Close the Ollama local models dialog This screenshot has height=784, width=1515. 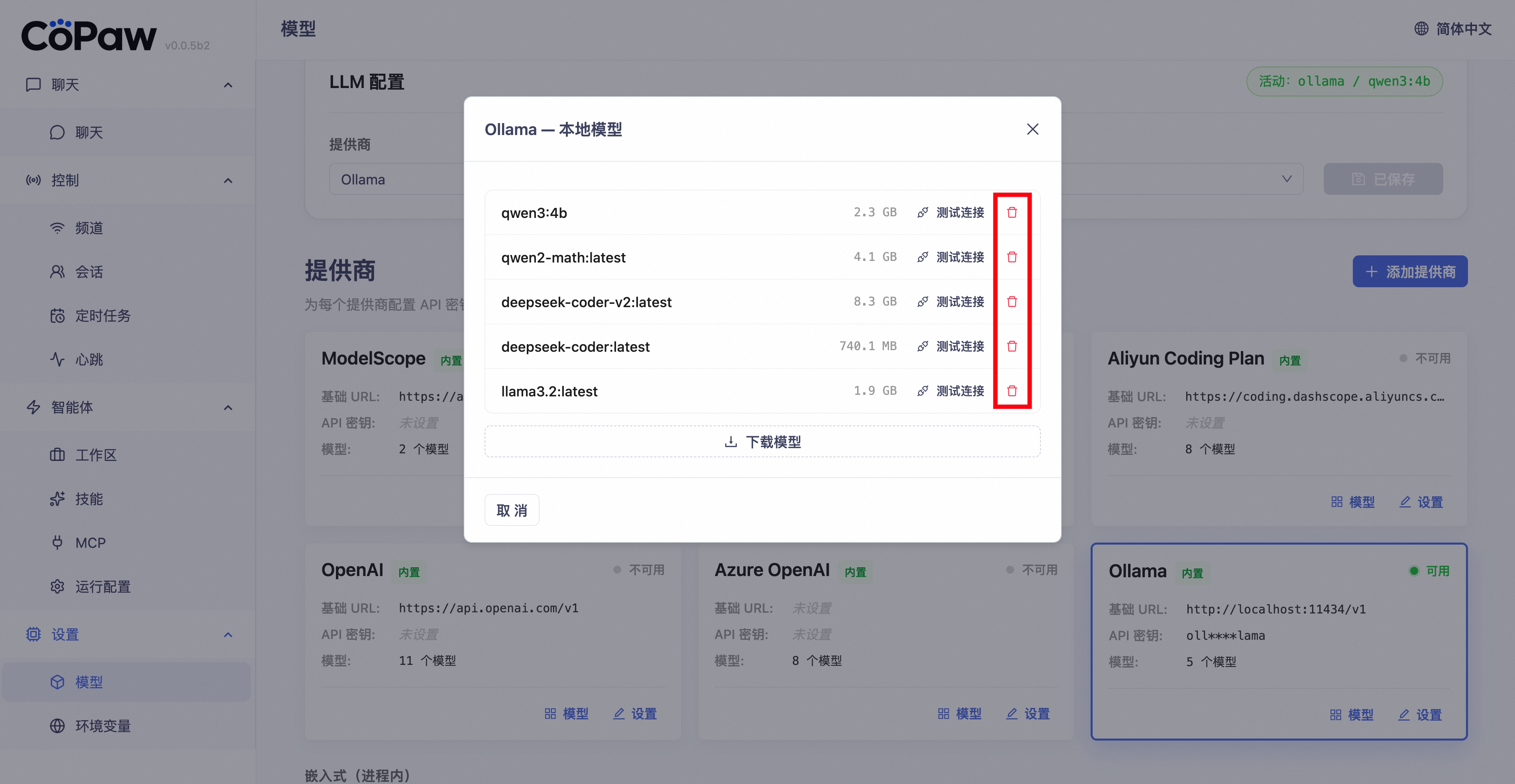click(x=1032, y=129)
